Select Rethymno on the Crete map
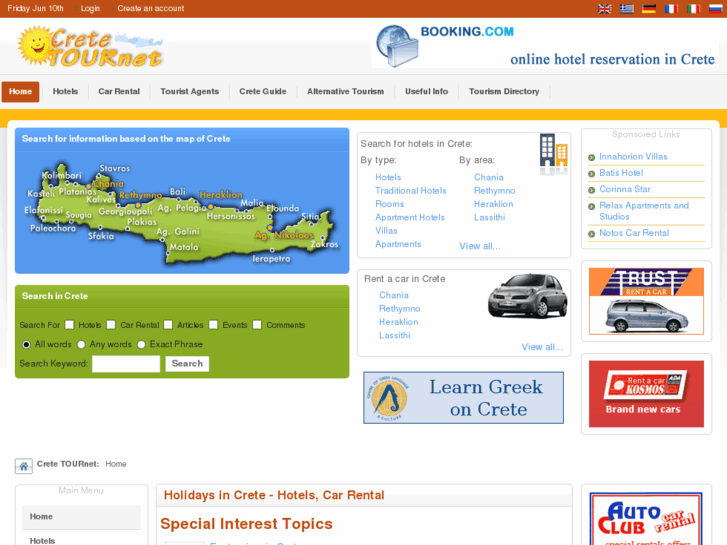Screen dimensions: 727x545 (140, 195)
